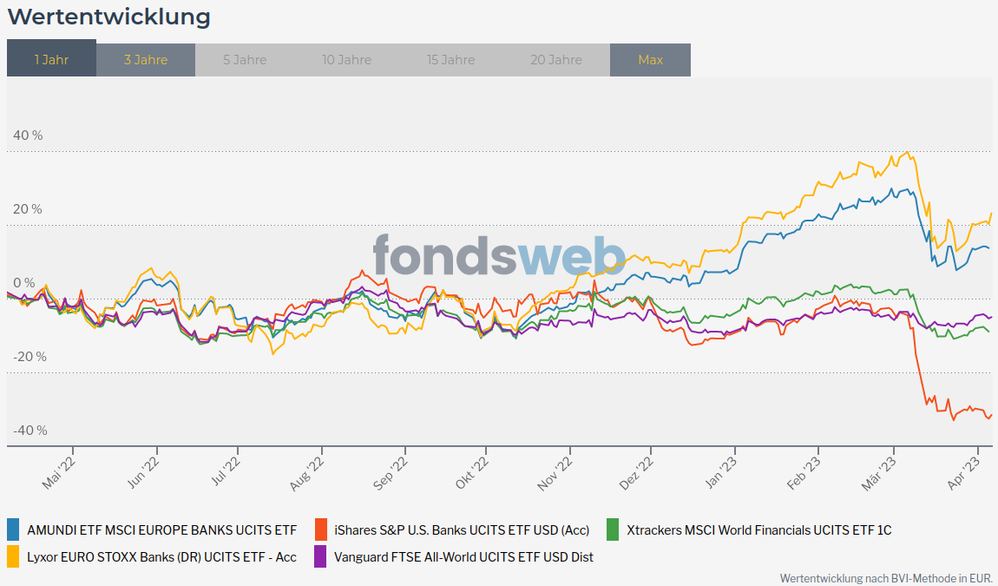Show maximum period with Max tab
Screen dimensions: 998x586
pyautogui.click(x=650, y=60)
